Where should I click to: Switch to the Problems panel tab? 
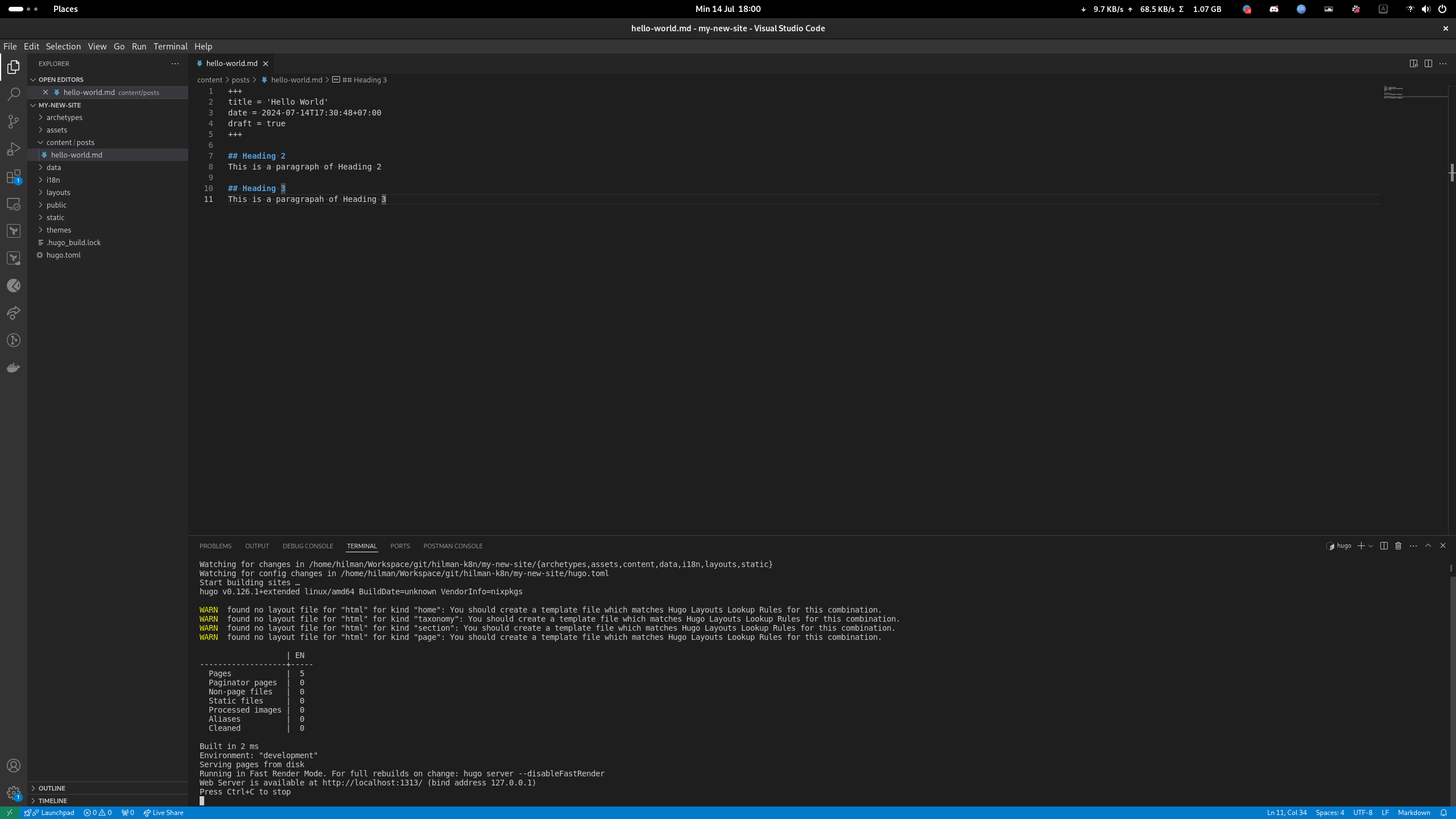click(216, 546)
